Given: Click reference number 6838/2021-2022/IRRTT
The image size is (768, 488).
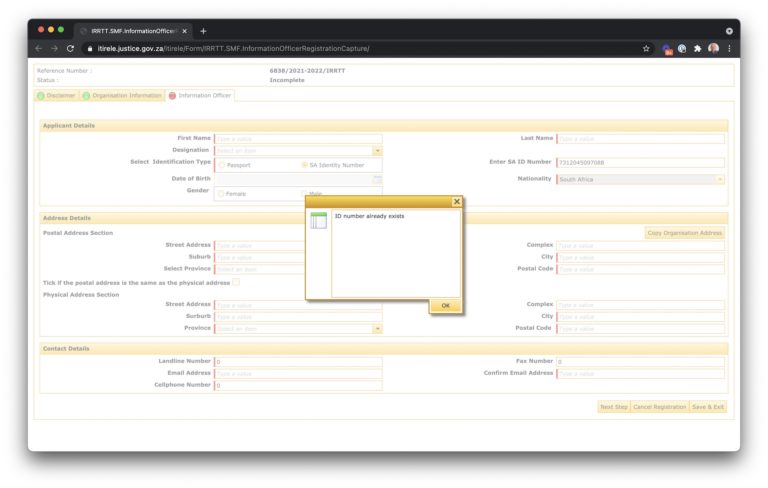Looking at the screenshot, I should click(307, 71).
